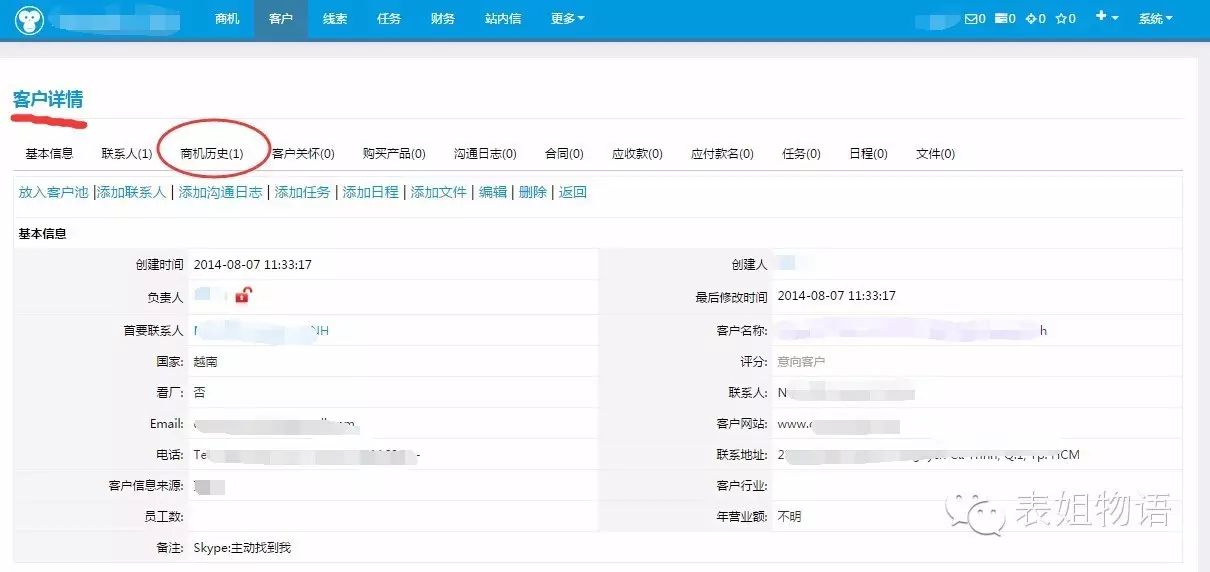
Task: Click the 国家 value 越南
Action: click(206, 361)
